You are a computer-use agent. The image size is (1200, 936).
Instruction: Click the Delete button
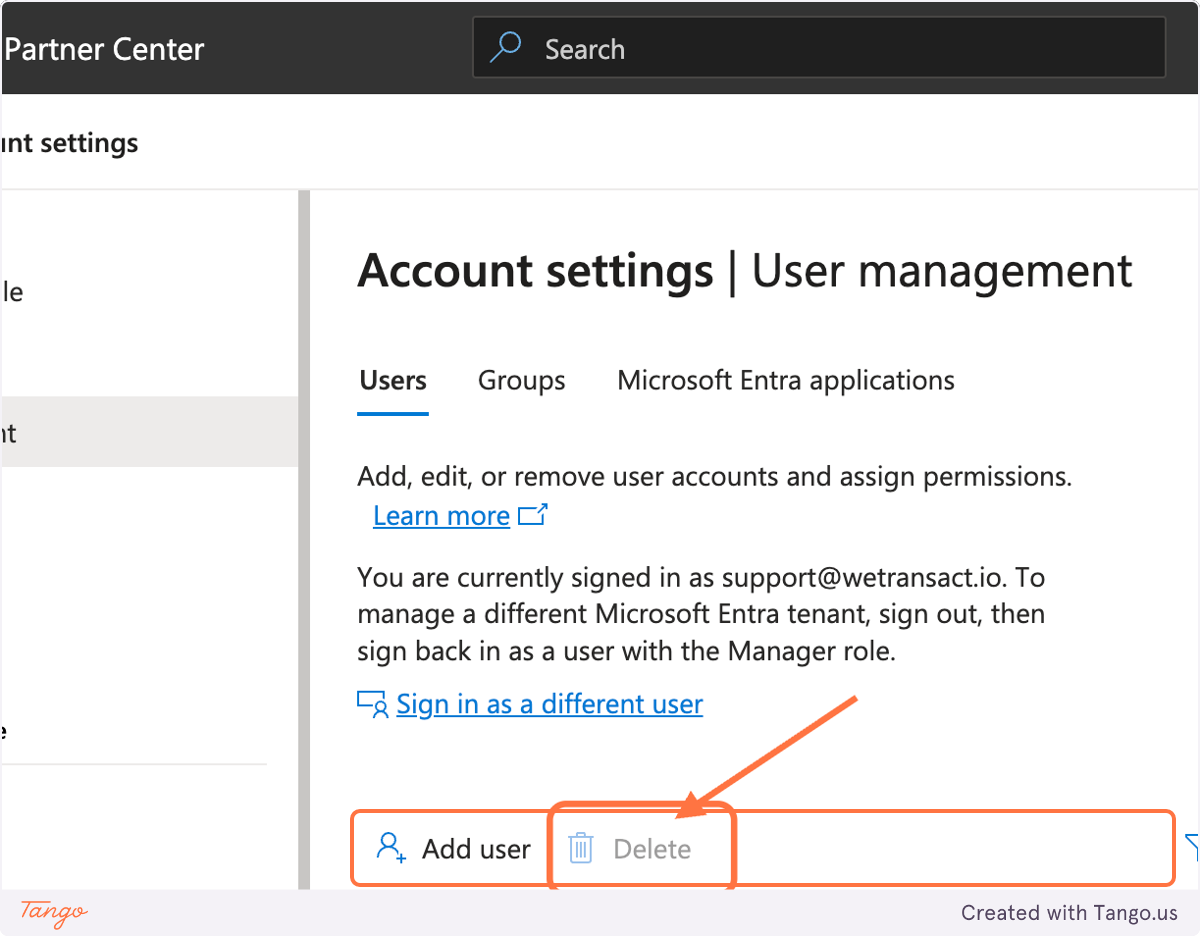pos(630,849)
